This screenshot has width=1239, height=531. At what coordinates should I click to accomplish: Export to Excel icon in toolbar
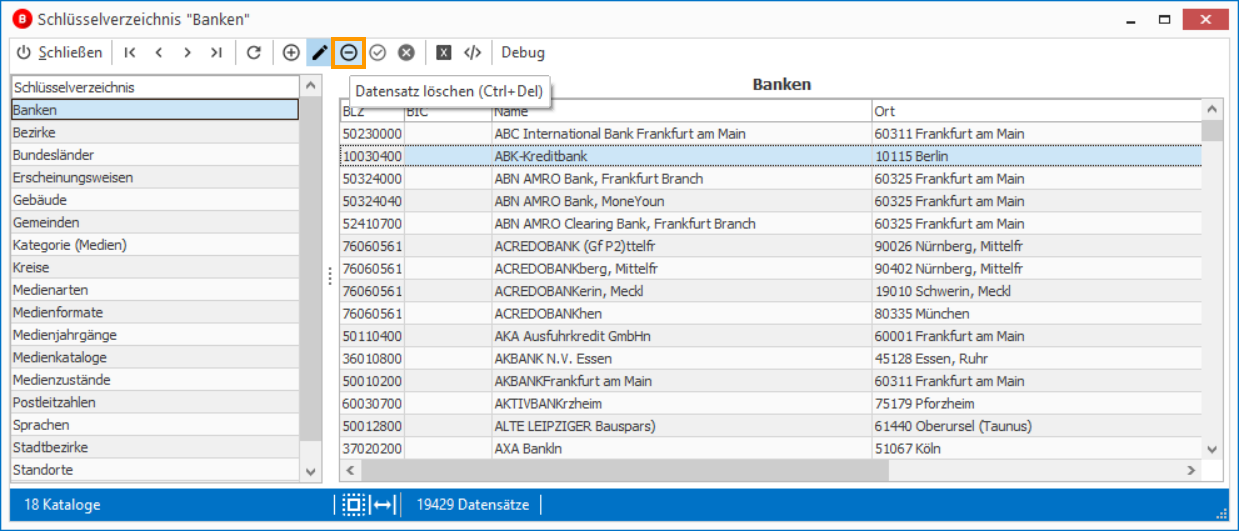tap(444, 53)
